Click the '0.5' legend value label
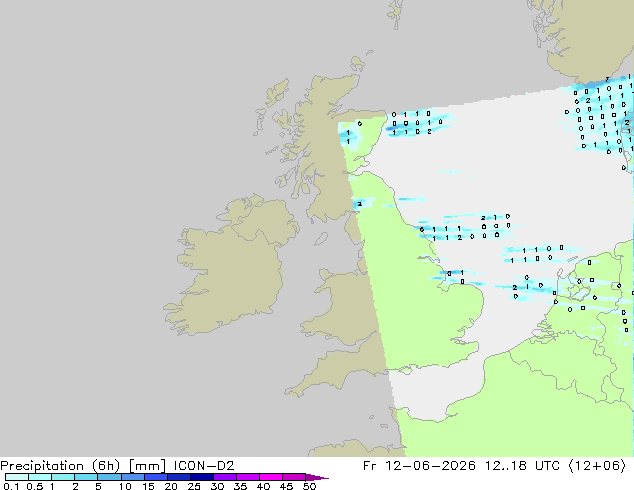 coord(34,486)
